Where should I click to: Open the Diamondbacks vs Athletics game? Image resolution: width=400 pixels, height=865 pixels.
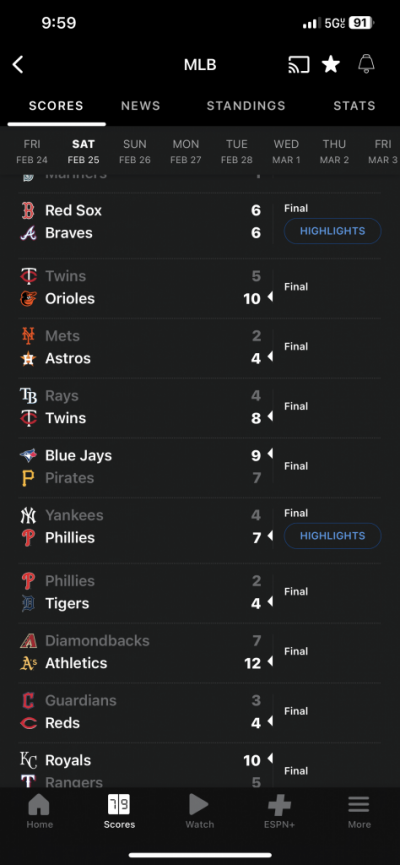click(200, 652)
